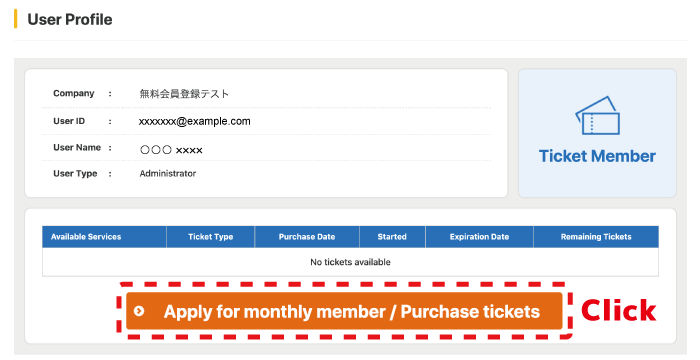The height and width of the screenshot is (360, 700).
Task: Click the Company field label
Action: (74, 93)
